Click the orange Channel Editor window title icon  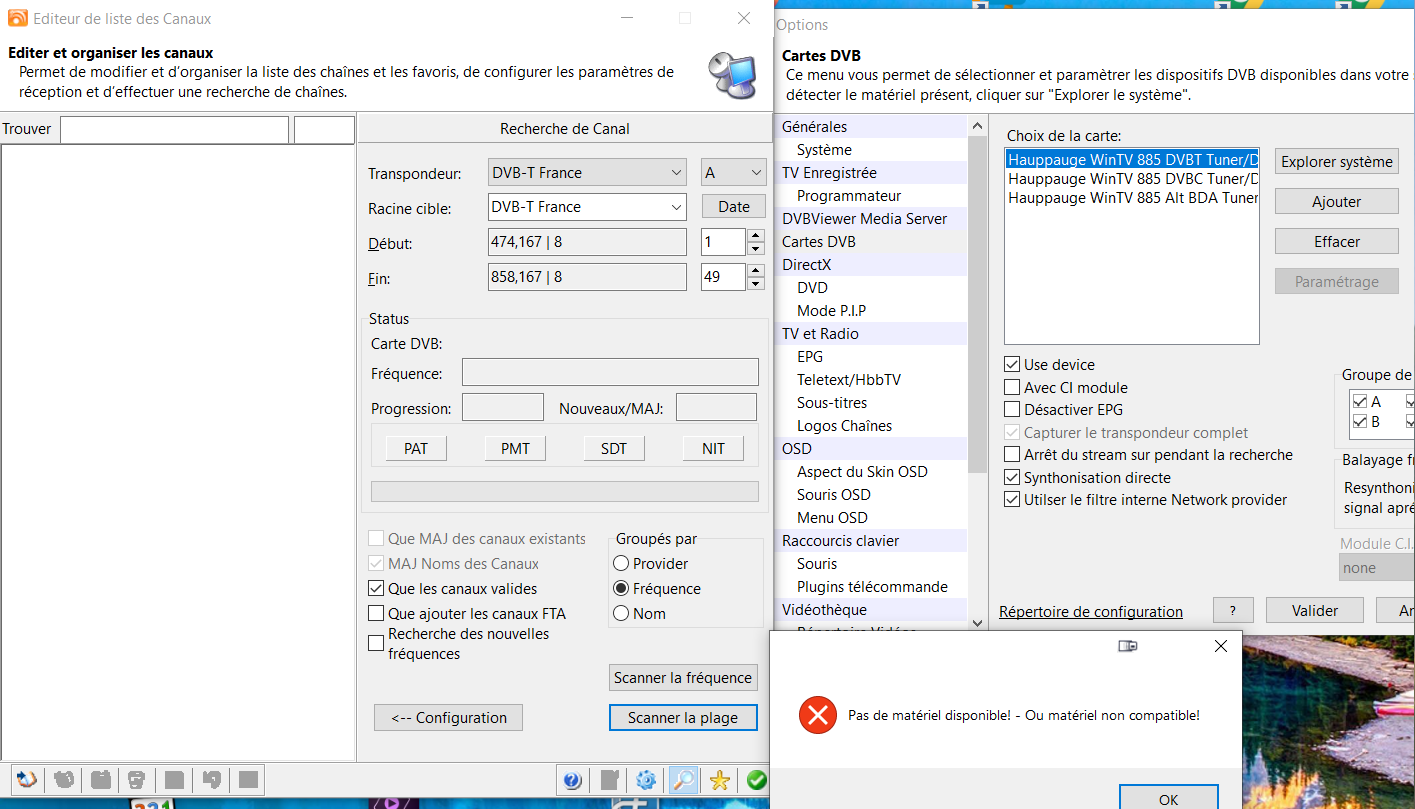coord(17,18)
